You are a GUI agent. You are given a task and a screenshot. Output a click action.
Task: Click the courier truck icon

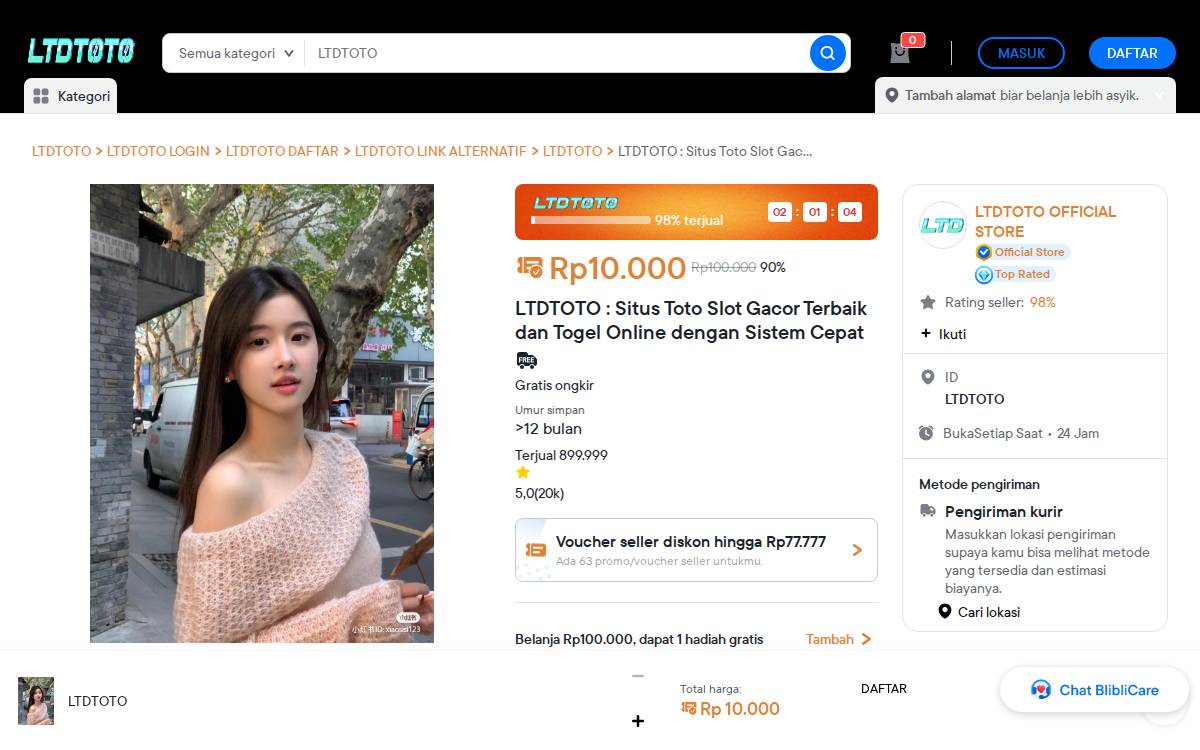click(x=928, y=511)
